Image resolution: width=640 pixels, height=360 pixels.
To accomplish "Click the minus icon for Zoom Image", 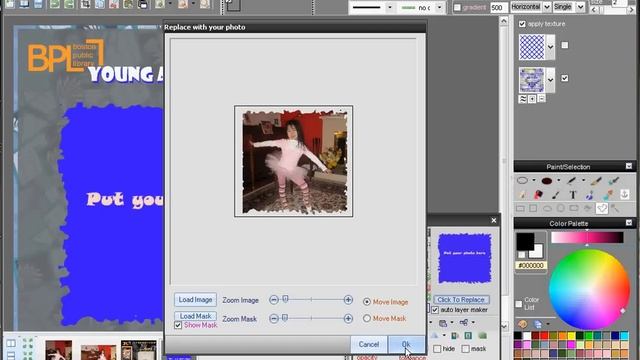I will tap(274, 300).
